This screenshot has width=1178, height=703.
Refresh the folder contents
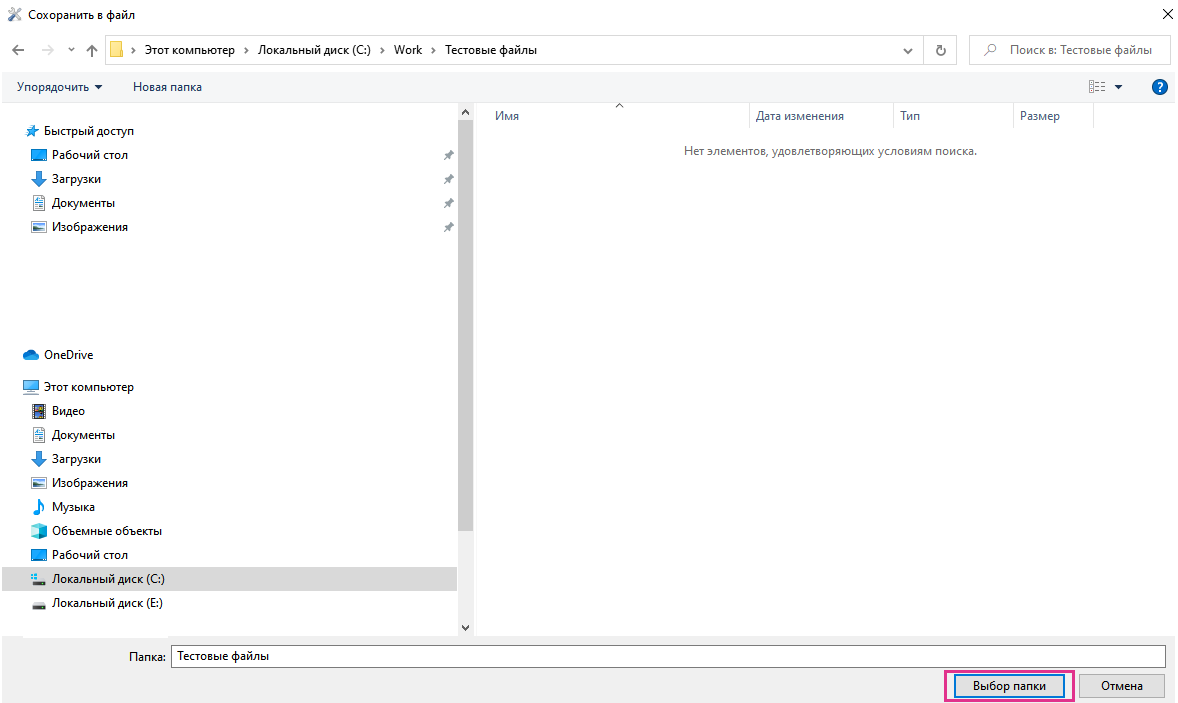[940, 50]
